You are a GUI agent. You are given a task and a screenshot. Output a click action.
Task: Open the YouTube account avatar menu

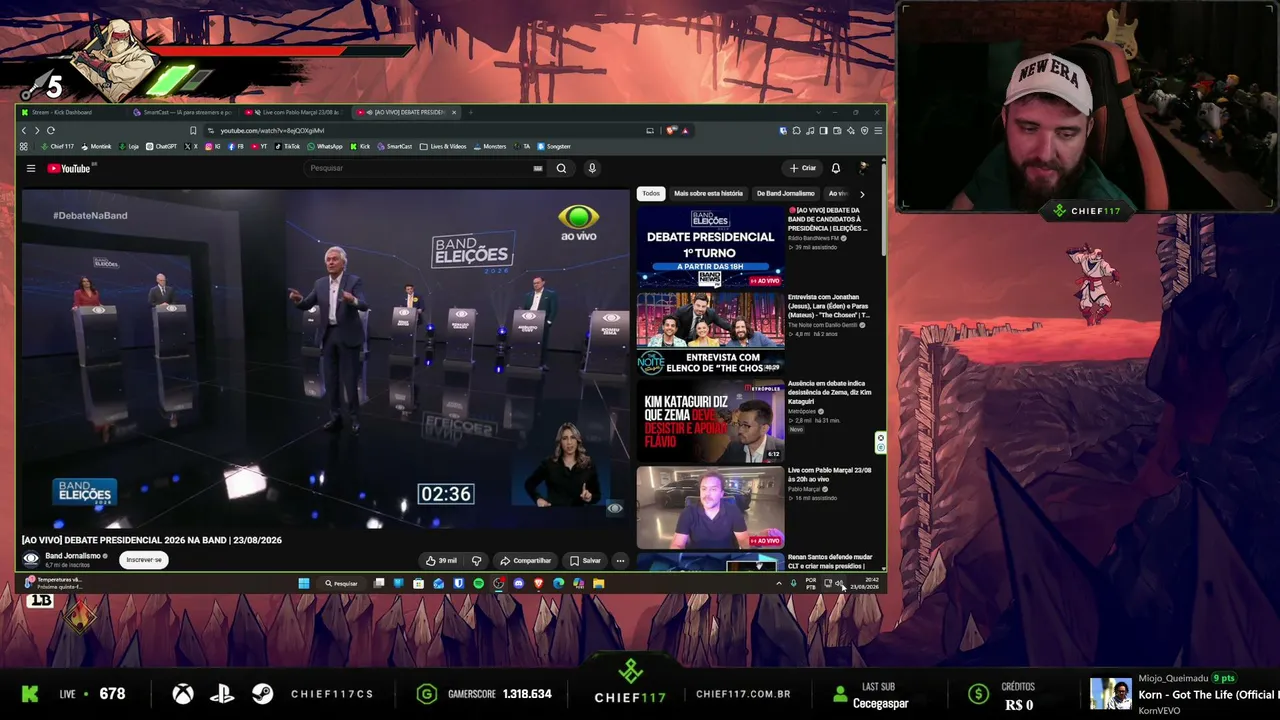tap(862, 168)
